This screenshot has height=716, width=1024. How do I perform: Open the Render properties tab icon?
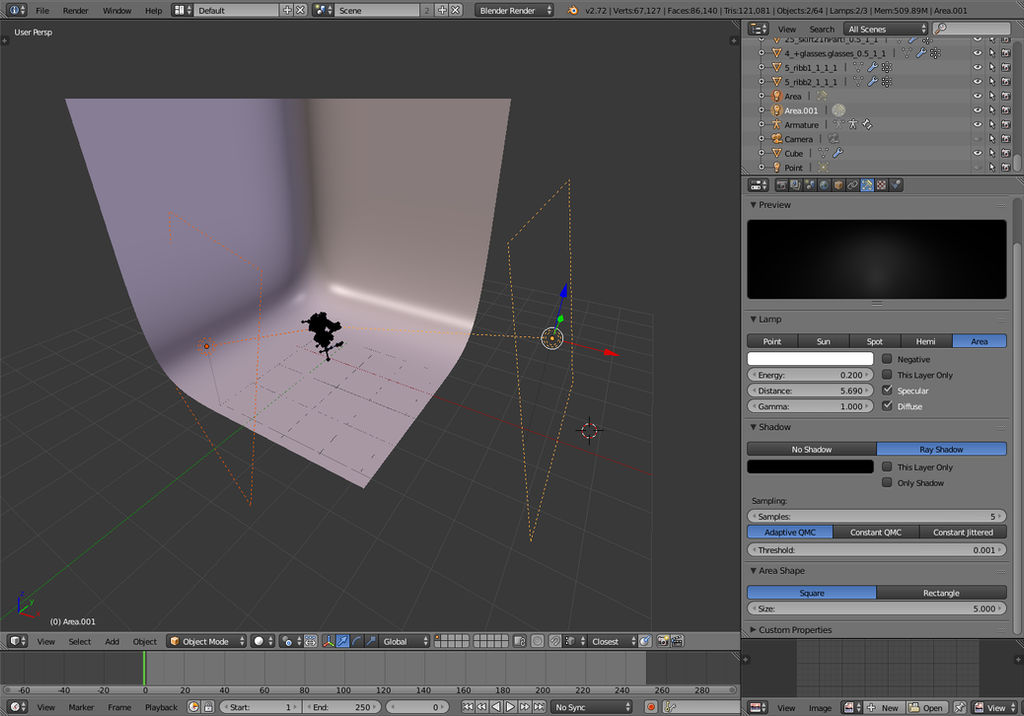(x=782, y=186)
